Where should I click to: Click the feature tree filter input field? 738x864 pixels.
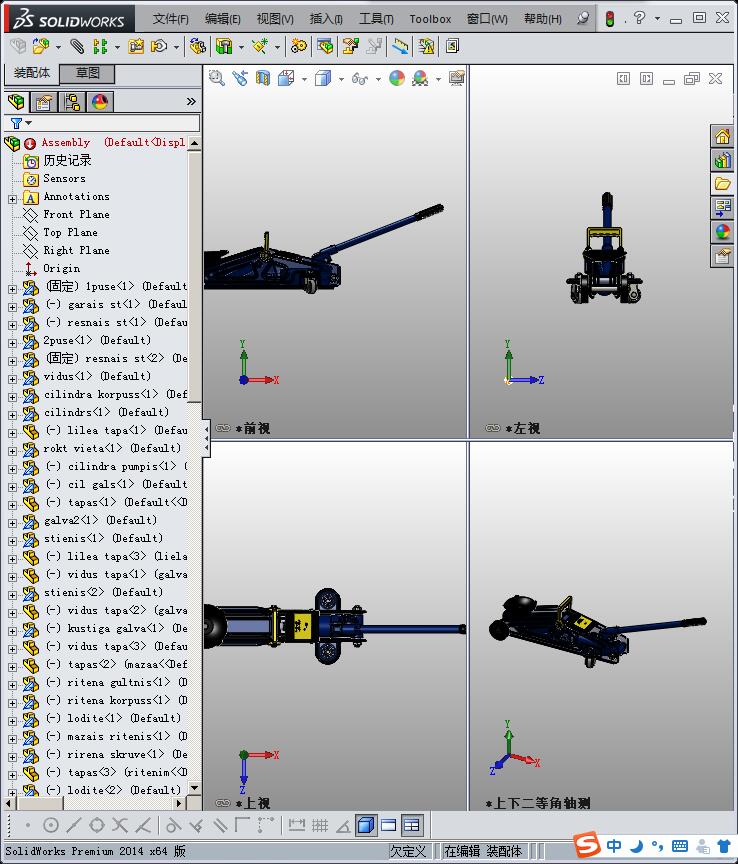(102, 123)
